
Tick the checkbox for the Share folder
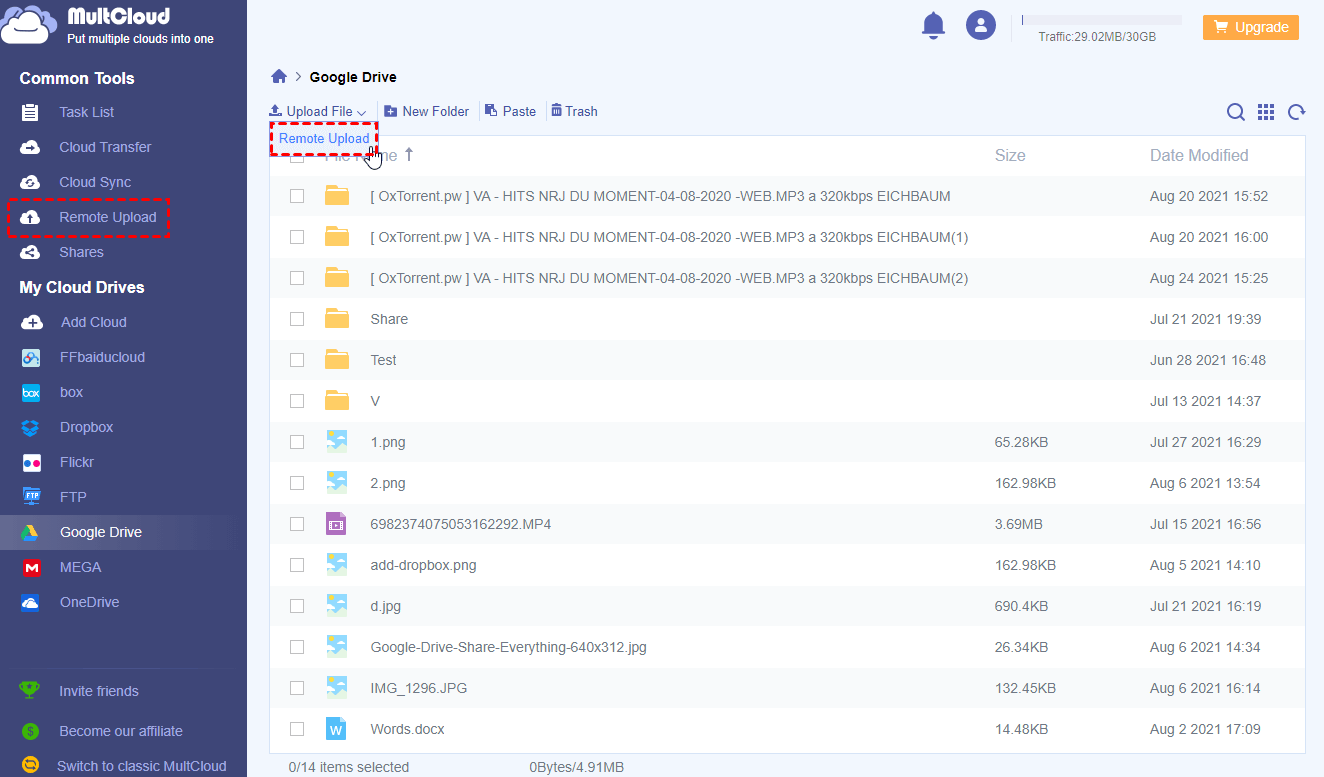tap(297, 319)
